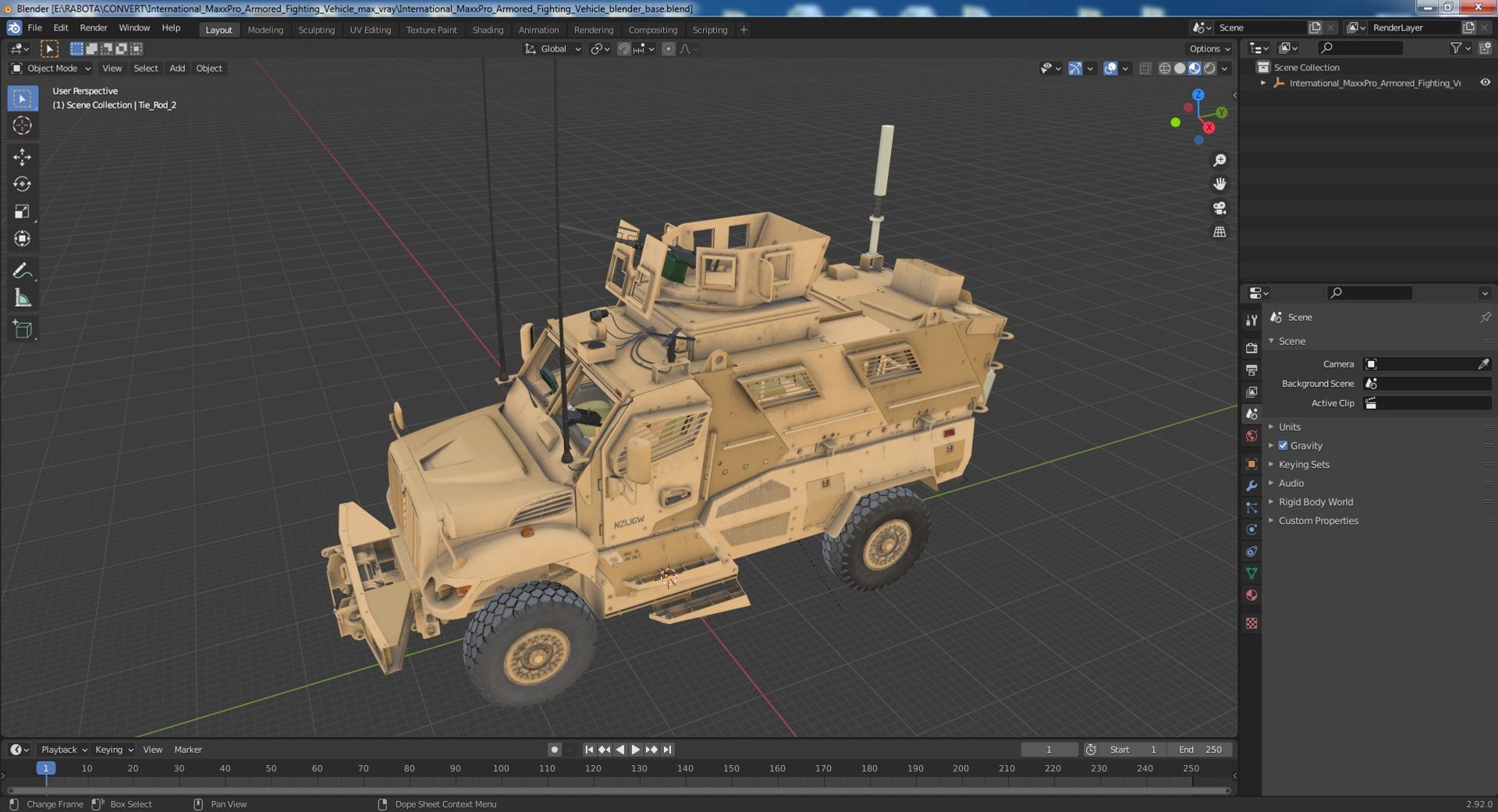Jump to the timeline end frame button
This screenshot has width=1498, height=812.
(x=667, y=750)
